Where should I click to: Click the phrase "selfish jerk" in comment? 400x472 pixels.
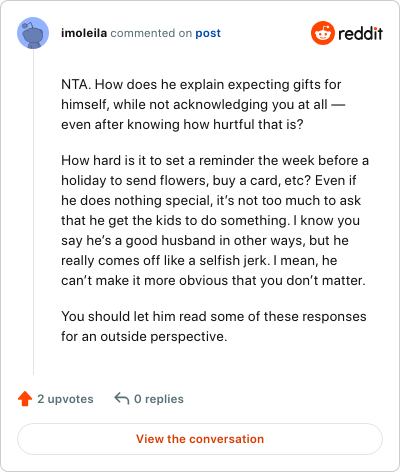click(x=234, y=261)
